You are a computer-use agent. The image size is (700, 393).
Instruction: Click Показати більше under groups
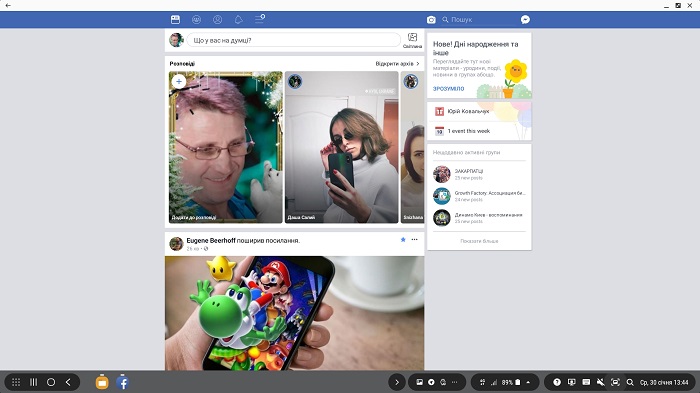(479, 241)
